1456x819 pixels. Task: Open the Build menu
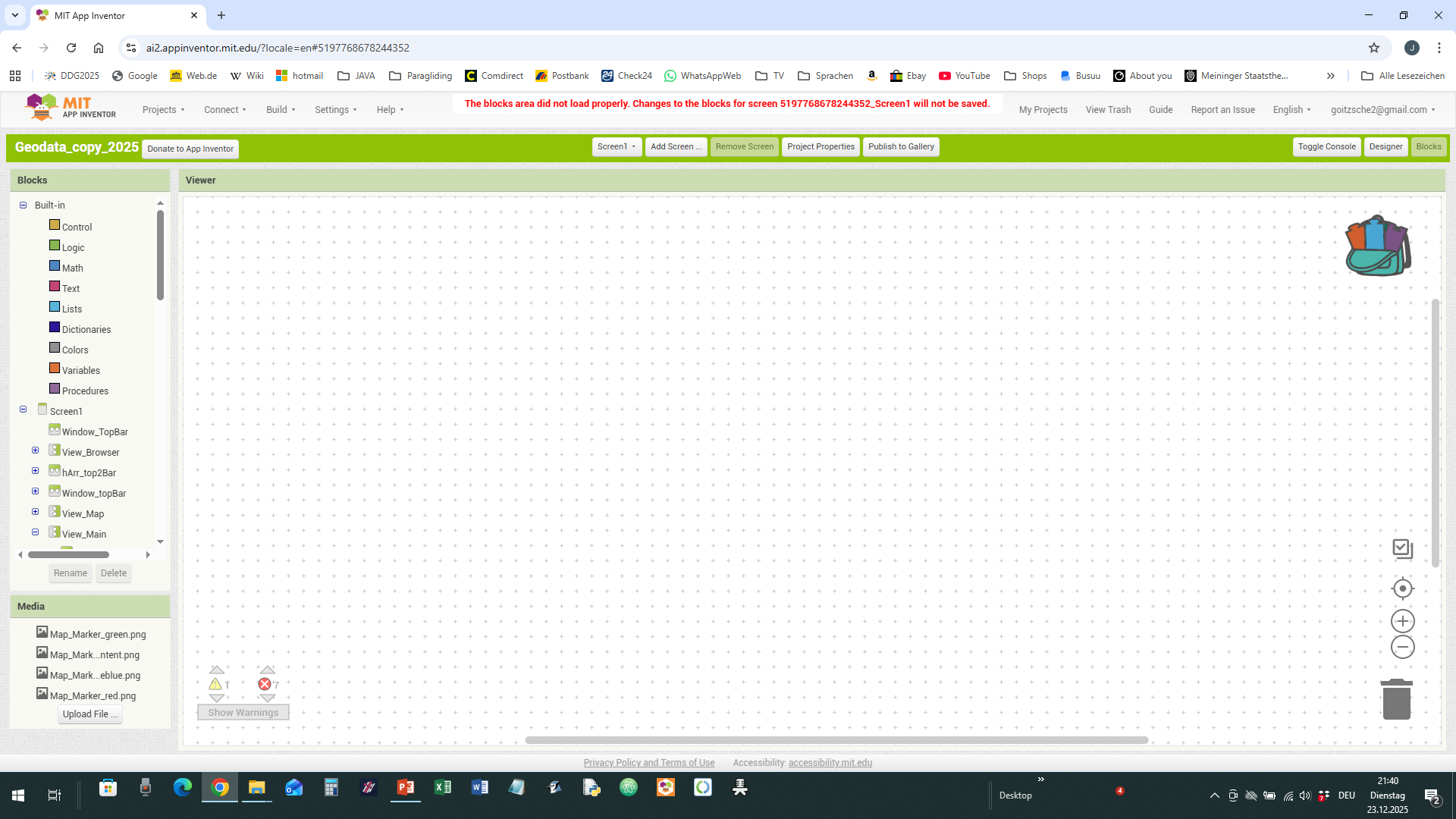click(x=280, y=110)
